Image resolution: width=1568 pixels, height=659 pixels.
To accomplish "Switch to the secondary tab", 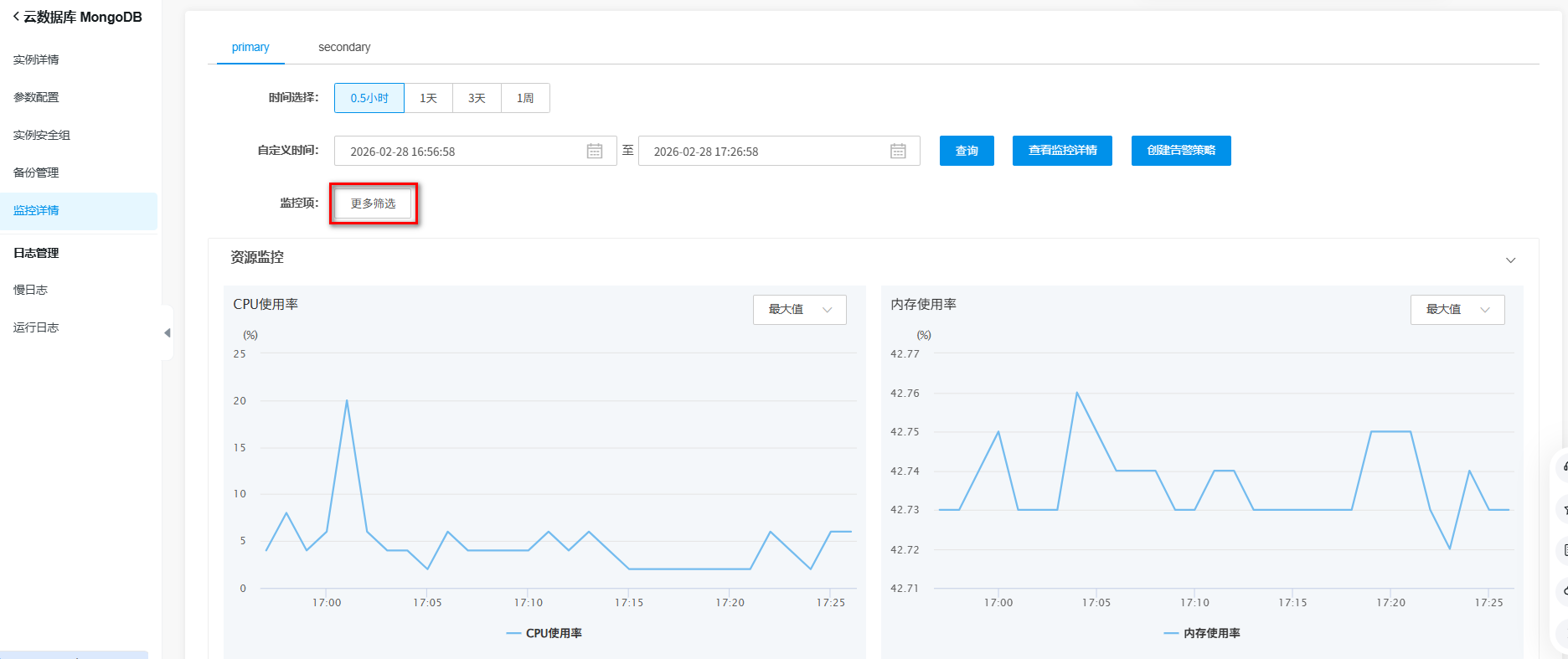I will tap(344, 47).
